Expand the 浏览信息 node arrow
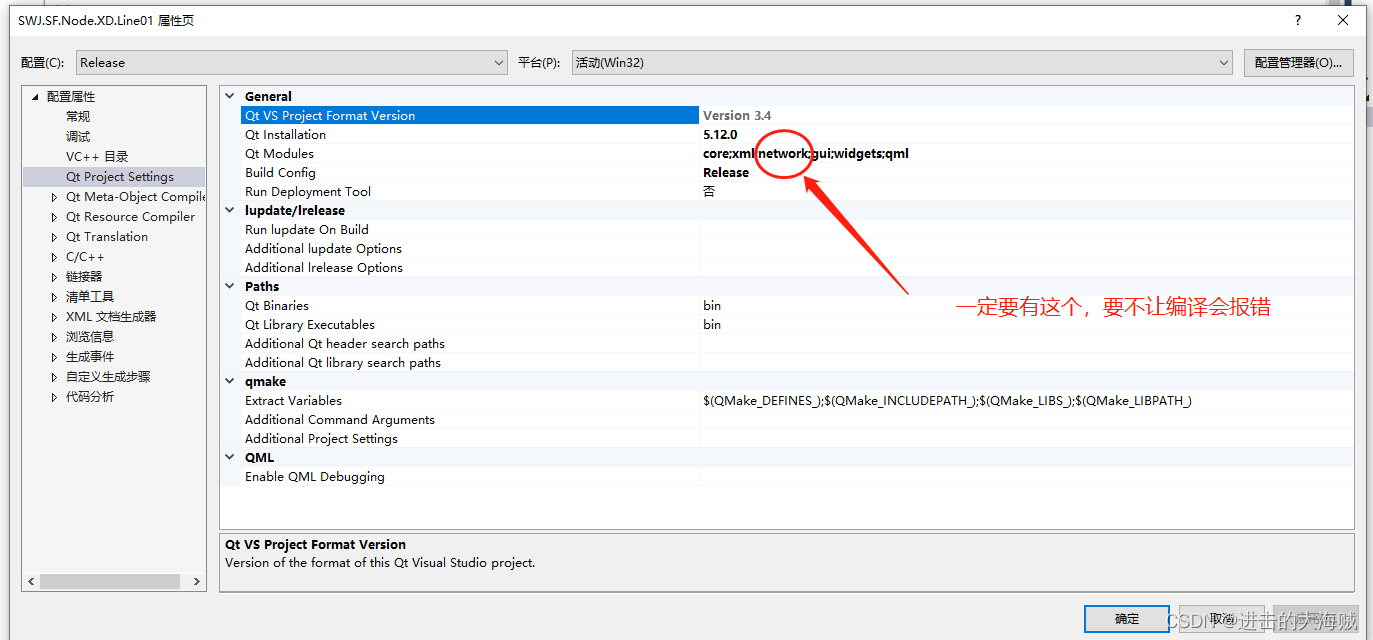1373x640 pixels. click(55, 337)
